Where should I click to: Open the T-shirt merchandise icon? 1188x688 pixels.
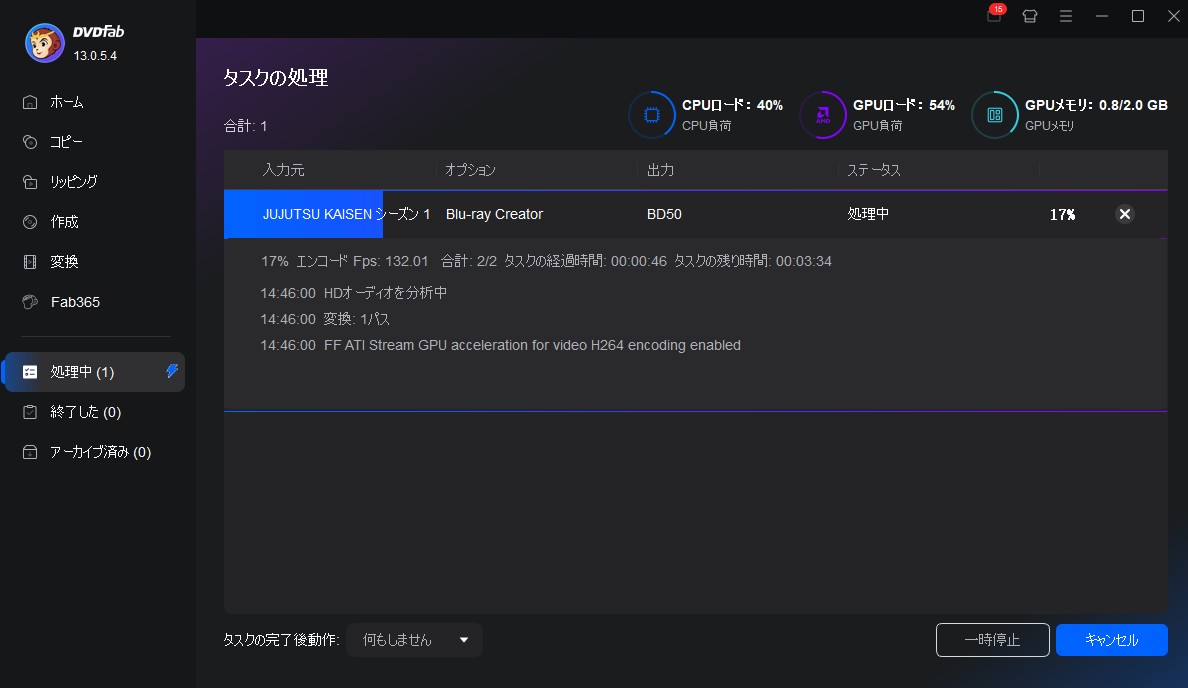[1029, 16]
